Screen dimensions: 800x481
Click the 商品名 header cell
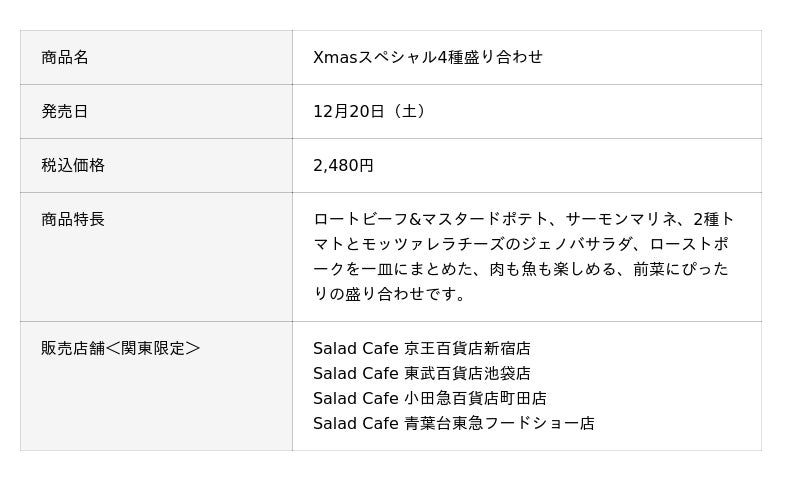[x=65, y=58]
